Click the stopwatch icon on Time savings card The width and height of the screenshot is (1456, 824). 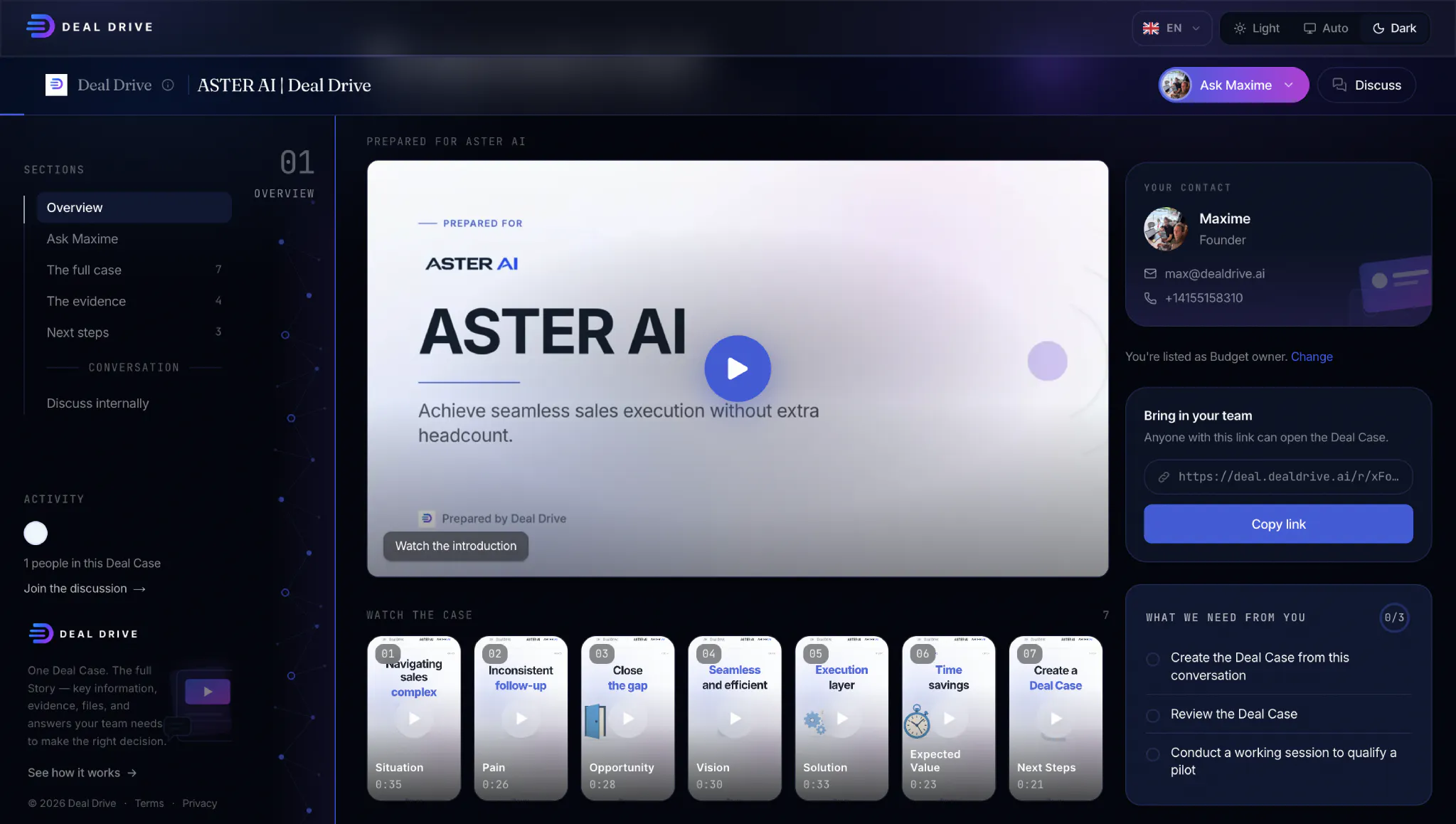coord(917,722)
